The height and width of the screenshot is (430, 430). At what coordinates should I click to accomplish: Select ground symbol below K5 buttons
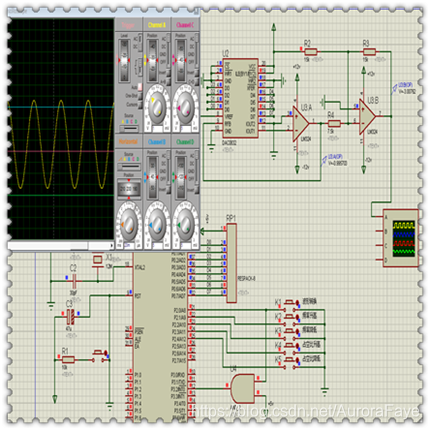tap(325, 391)
